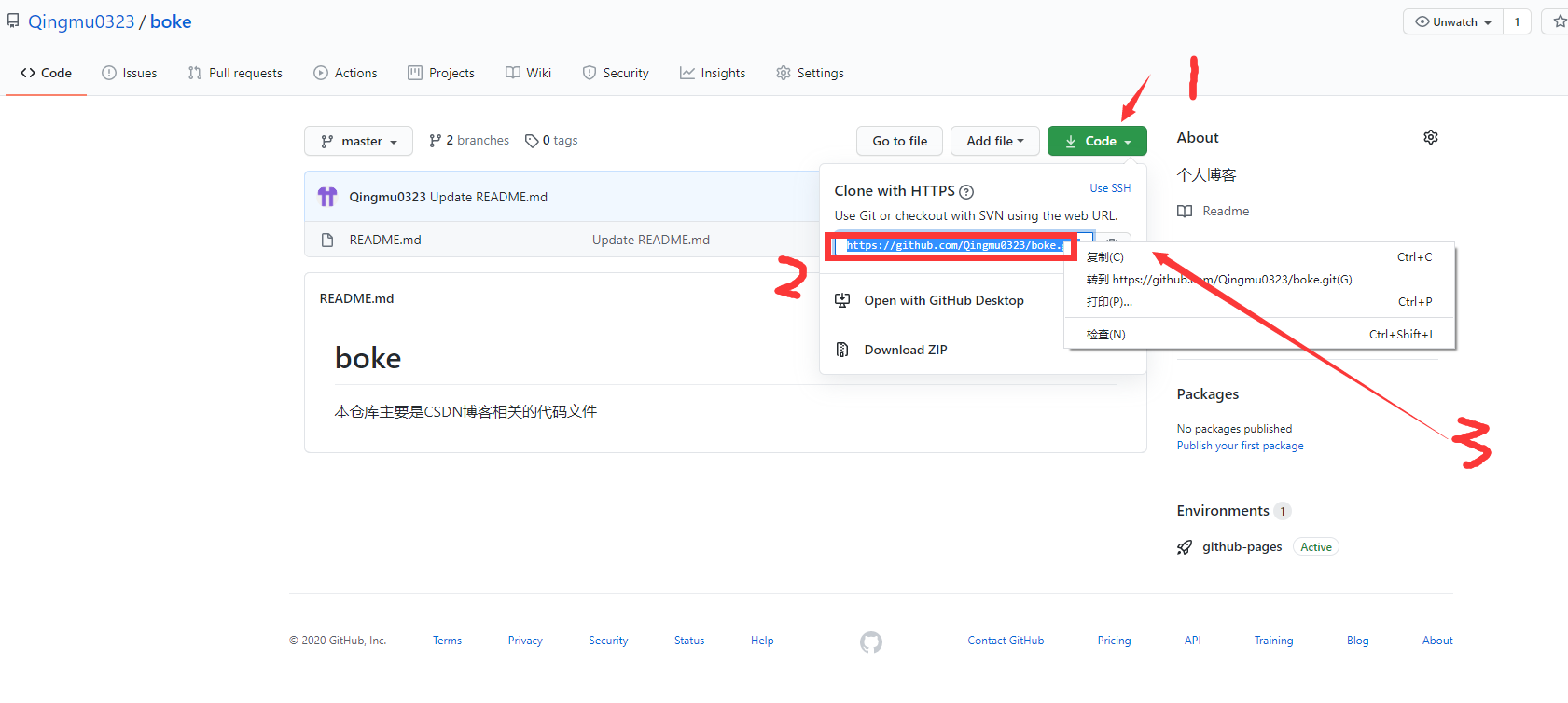1568x703 pixels.
Task: Open footer Terms link
Action: [x=447, y=641]
